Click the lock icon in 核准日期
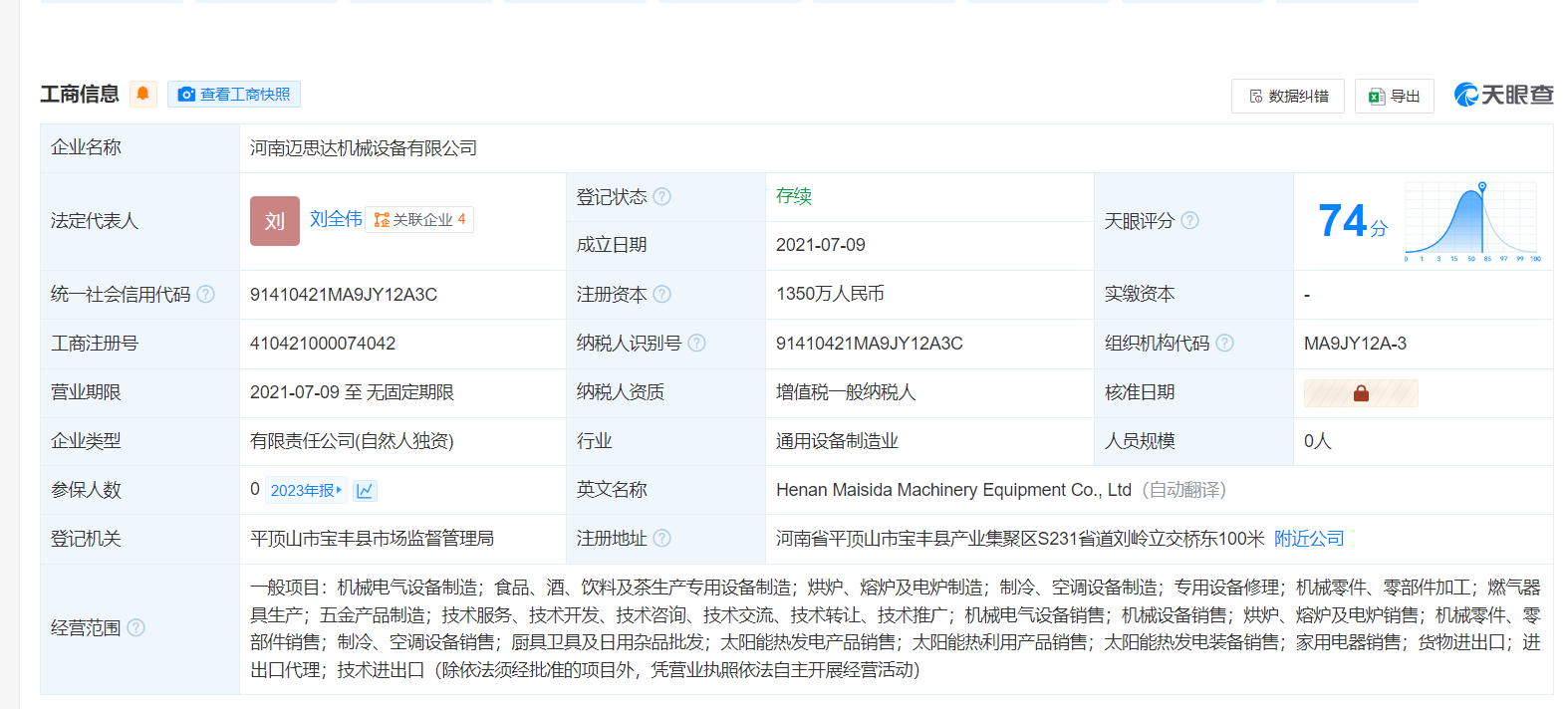Viewport: 1568px width, 709px height. pos(1361,393)
